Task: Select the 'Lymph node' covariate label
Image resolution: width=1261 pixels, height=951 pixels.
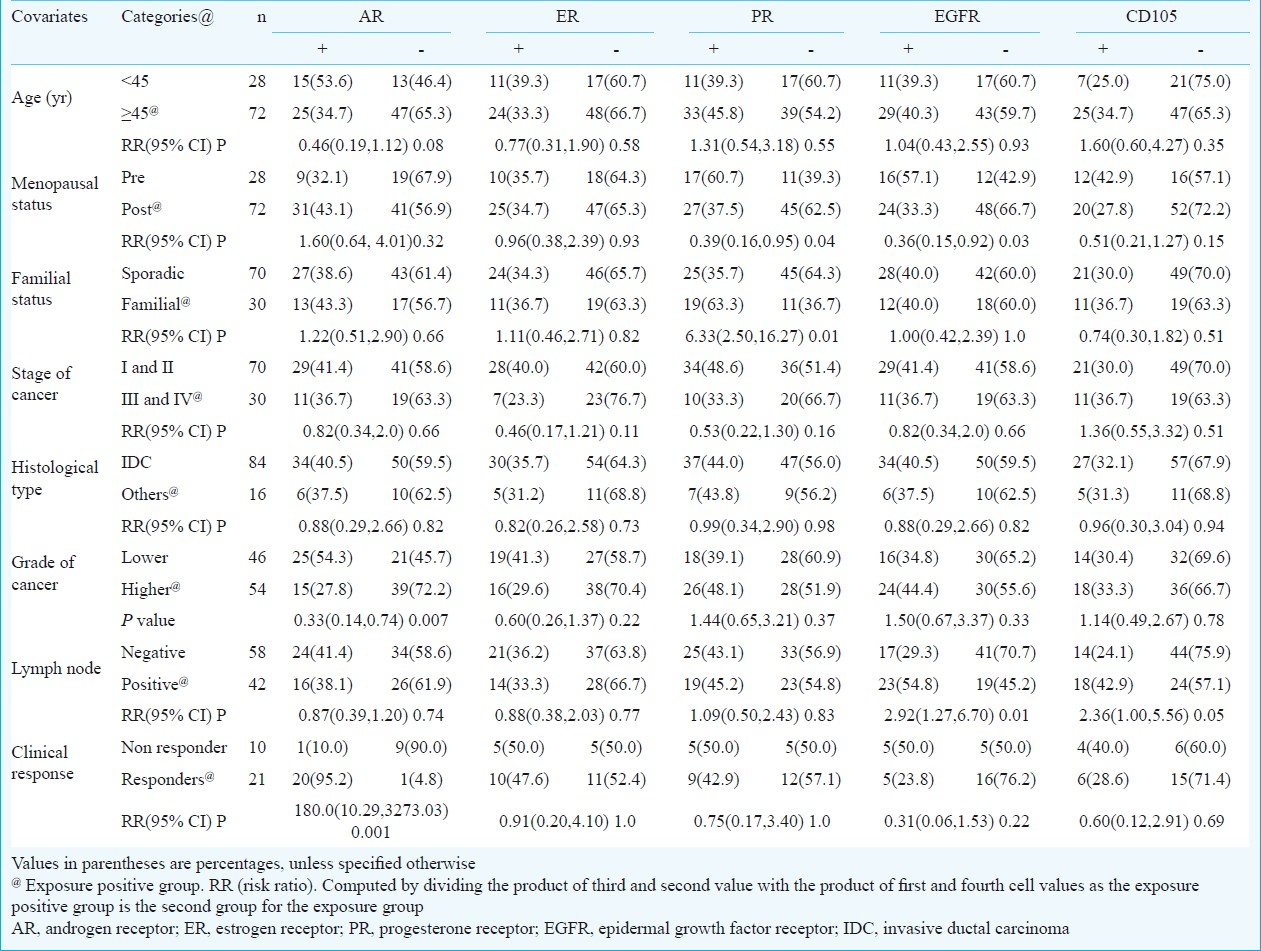Action: [x=56, y=668]
